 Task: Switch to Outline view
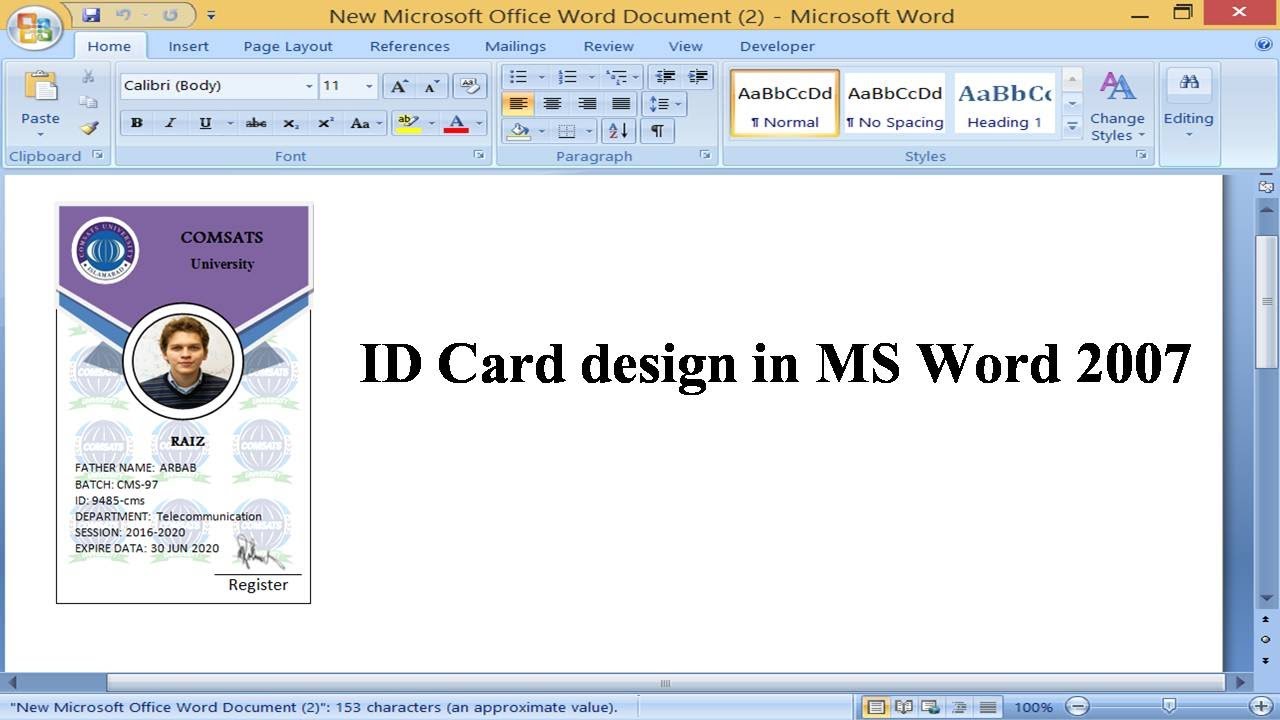click(x=959, y=707)
